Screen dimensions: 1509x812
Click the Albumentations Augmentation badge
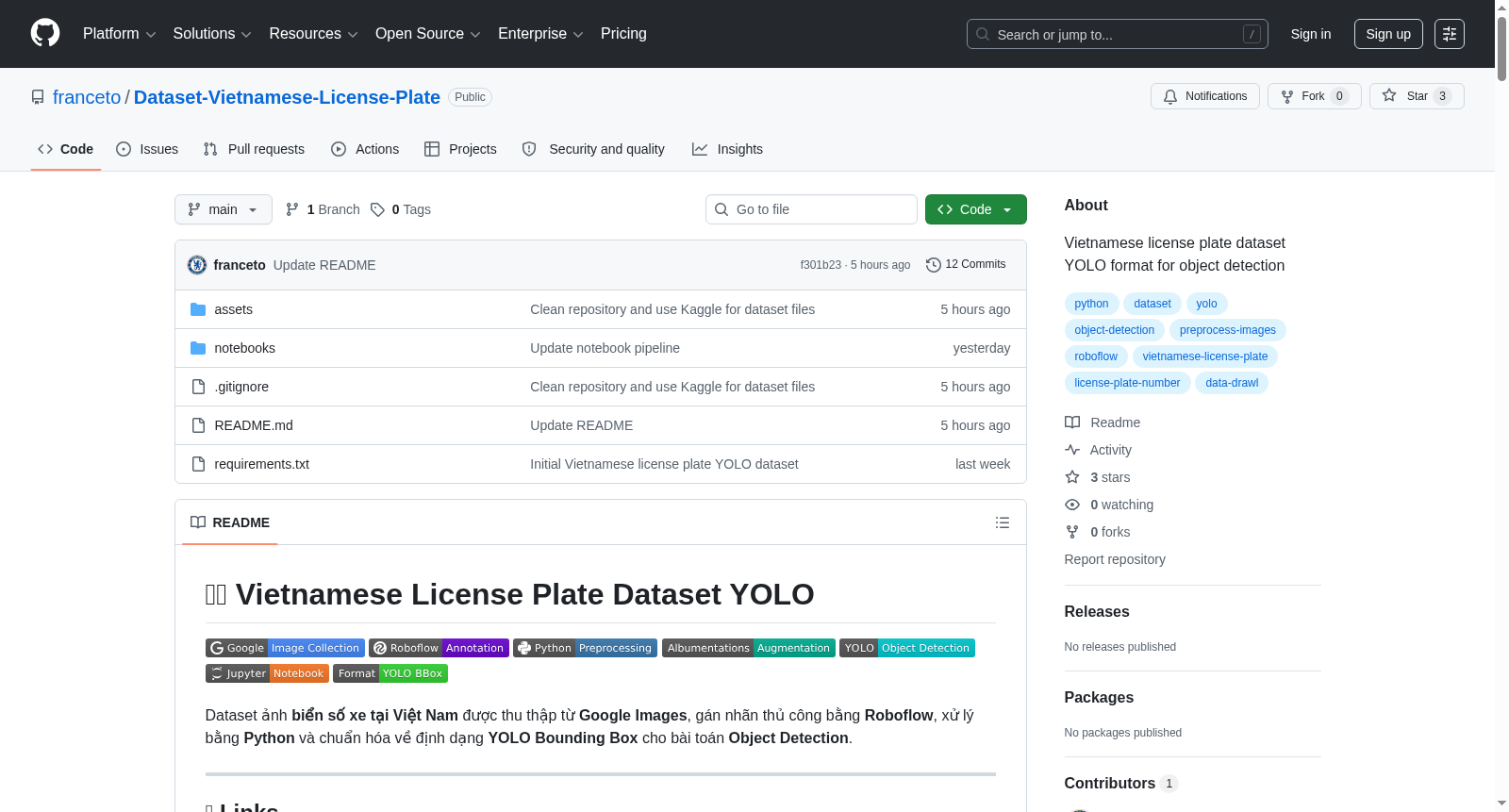pos(749,648)
